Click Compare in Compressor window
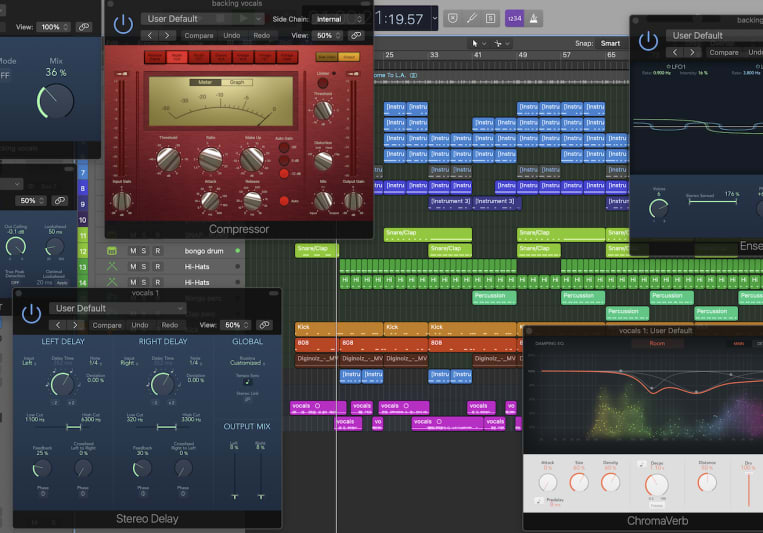 pyautogui.click(x=199, y=36)
